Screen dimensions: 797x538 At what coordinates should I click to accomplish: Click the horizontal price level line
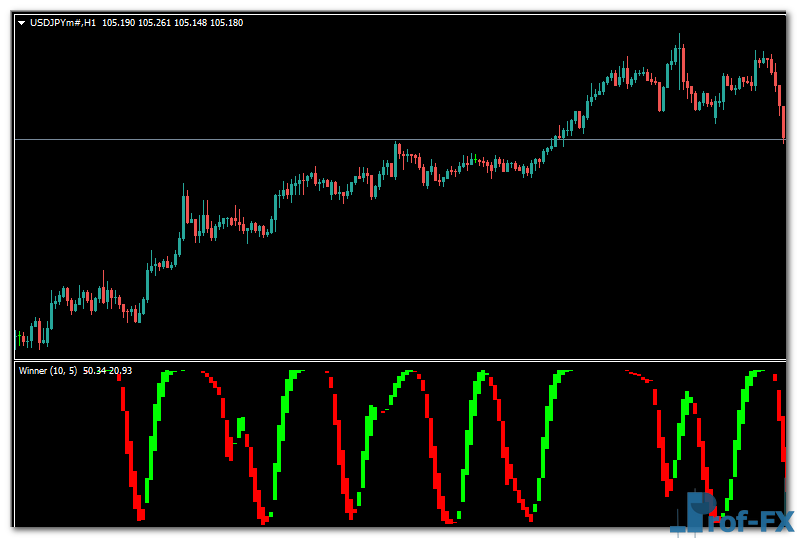tap(300, 139)
